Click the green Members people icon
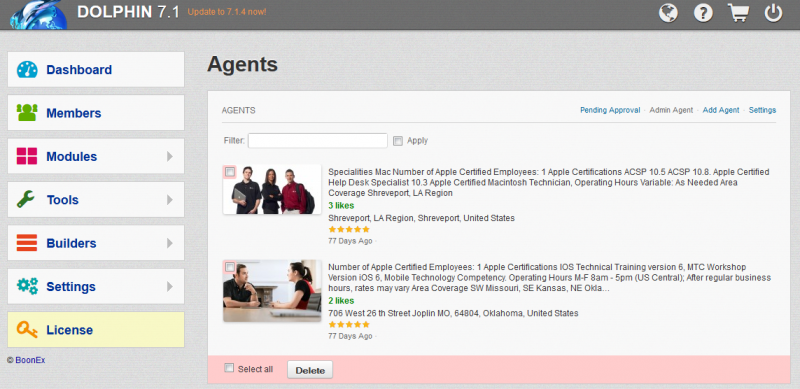The height and width of the screenshot is (389, 800). 27,113
